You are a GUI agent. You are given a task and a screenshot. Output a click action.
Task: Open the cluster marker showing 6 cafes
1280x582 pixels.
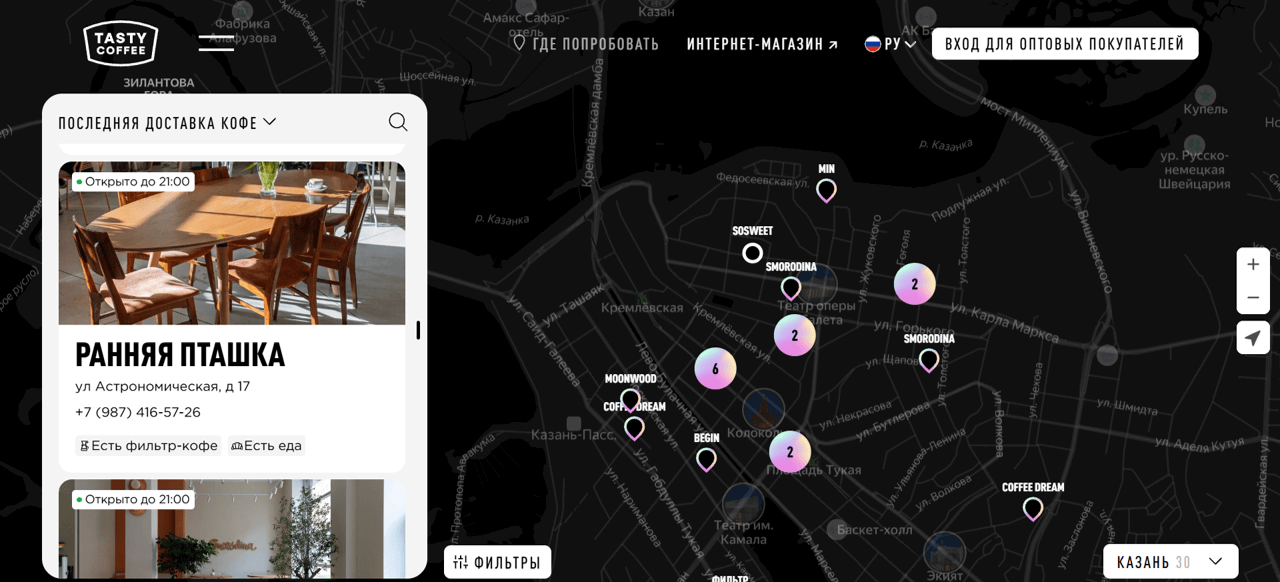pos(715,369)
